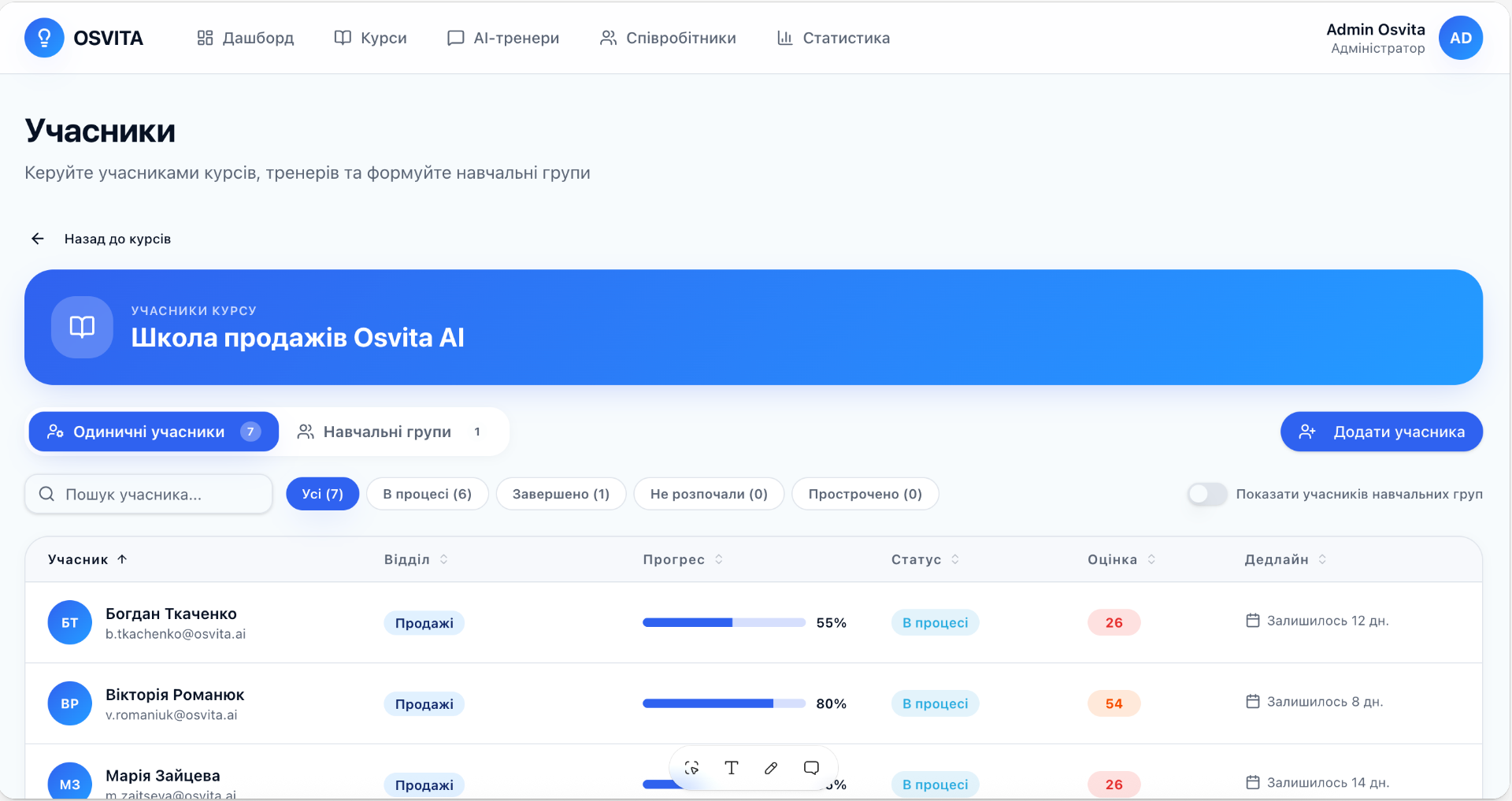Screen dimensions: 1512x801
Task: Sort by Прогрес column
Action: pos(683,559)
